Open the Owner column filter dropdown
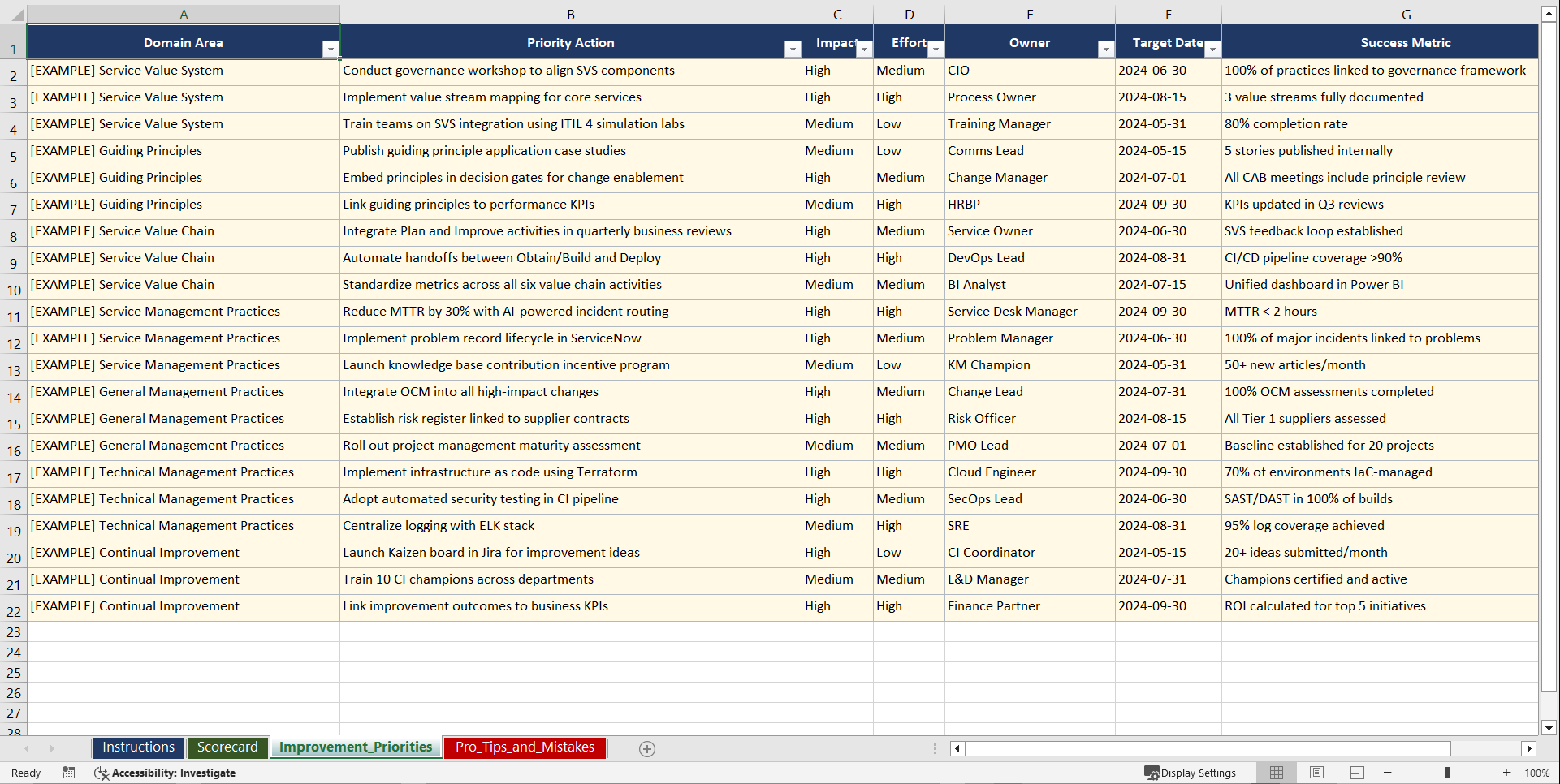 (1106, 49)
